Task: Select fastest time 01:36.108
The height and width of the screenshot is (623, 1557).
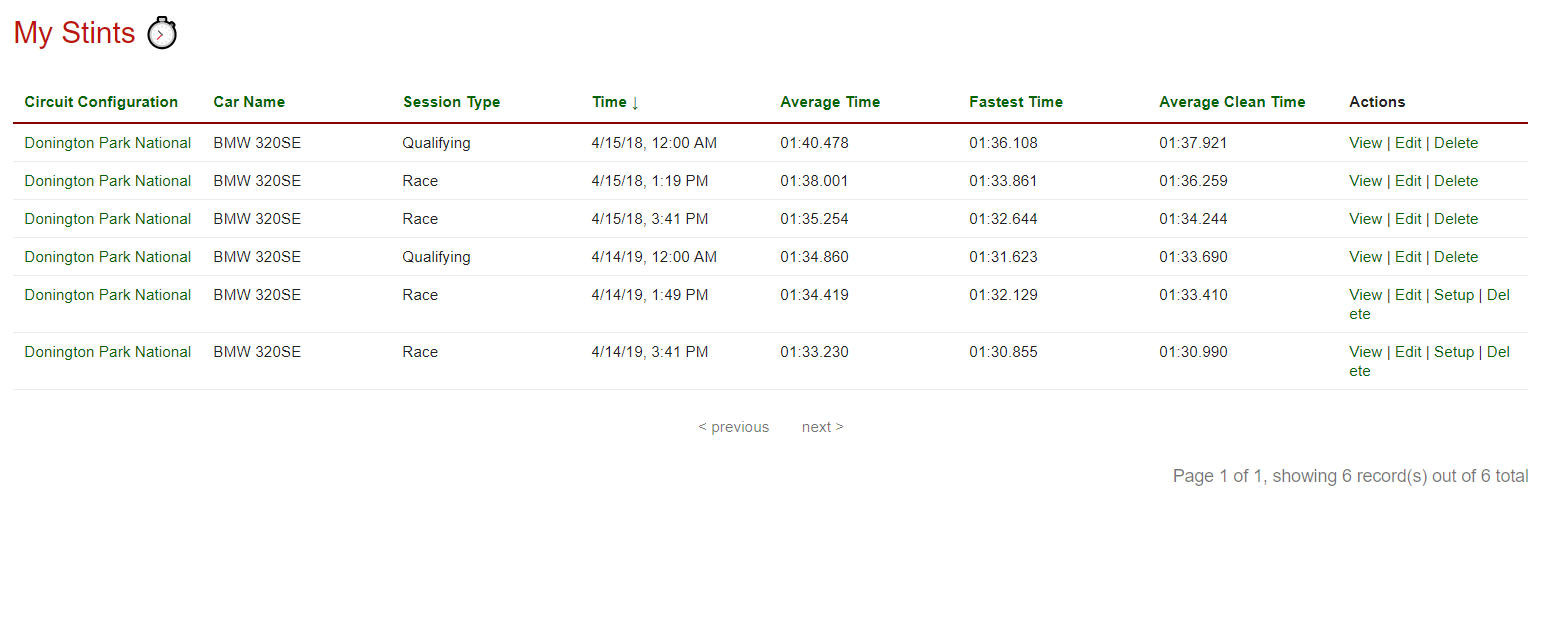Action: 1003,143
